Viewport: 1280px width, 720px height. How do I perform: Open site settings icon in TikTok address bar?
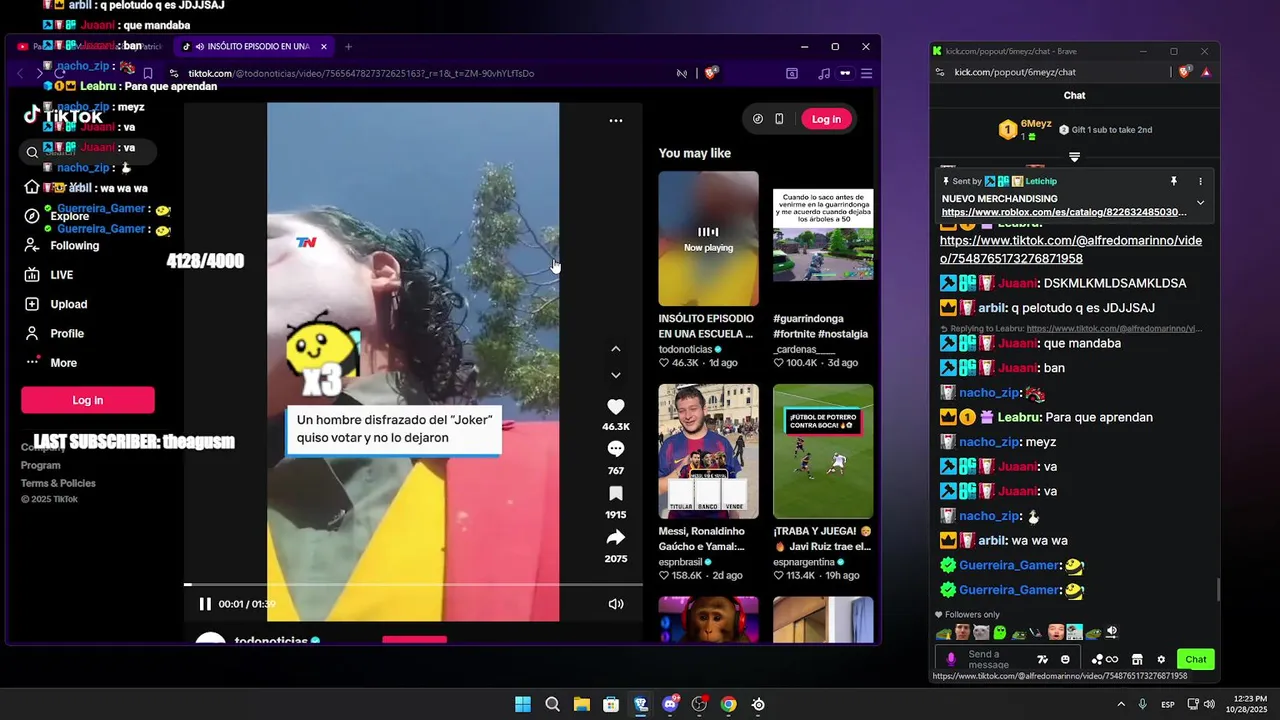tap(174, 73)
